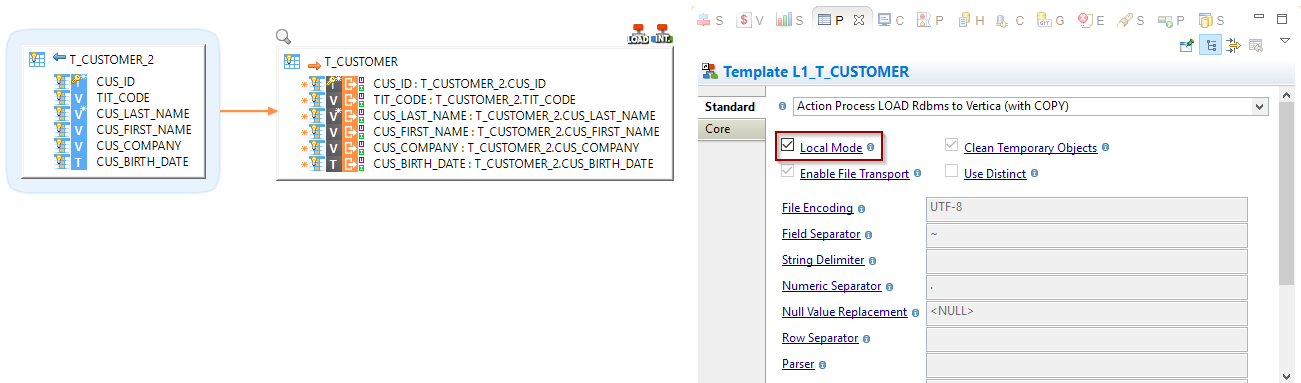
Task: Toggle the show categories tree icon
Action: tap(1210, 44)
